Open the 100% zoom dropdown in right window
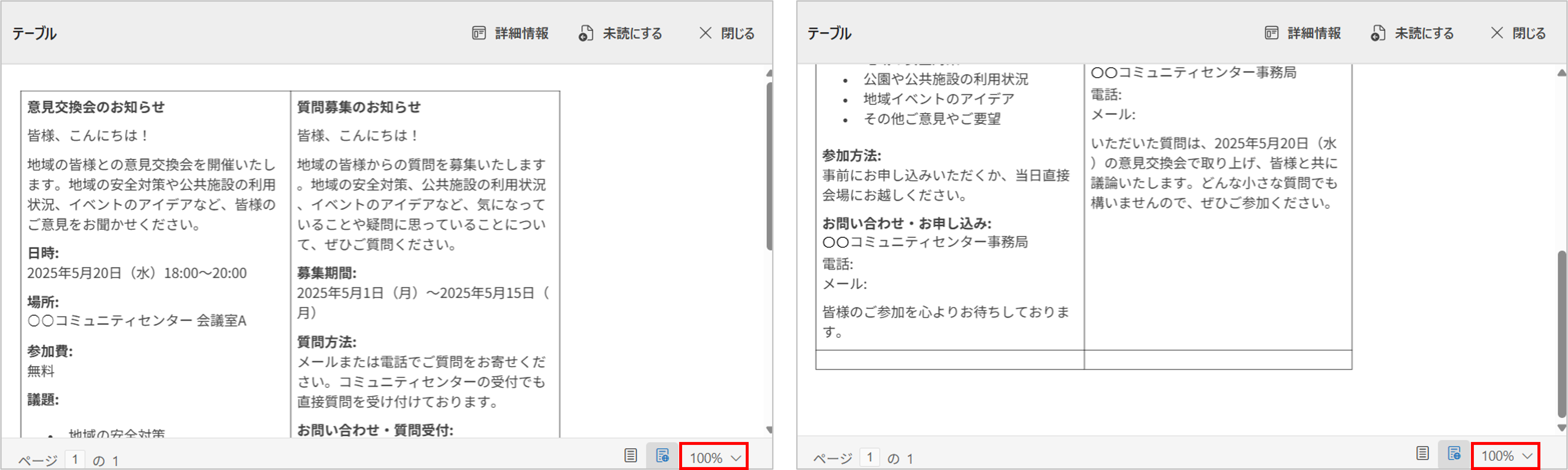Viewport: 1568px width, 470px height. coord(1506,456)
